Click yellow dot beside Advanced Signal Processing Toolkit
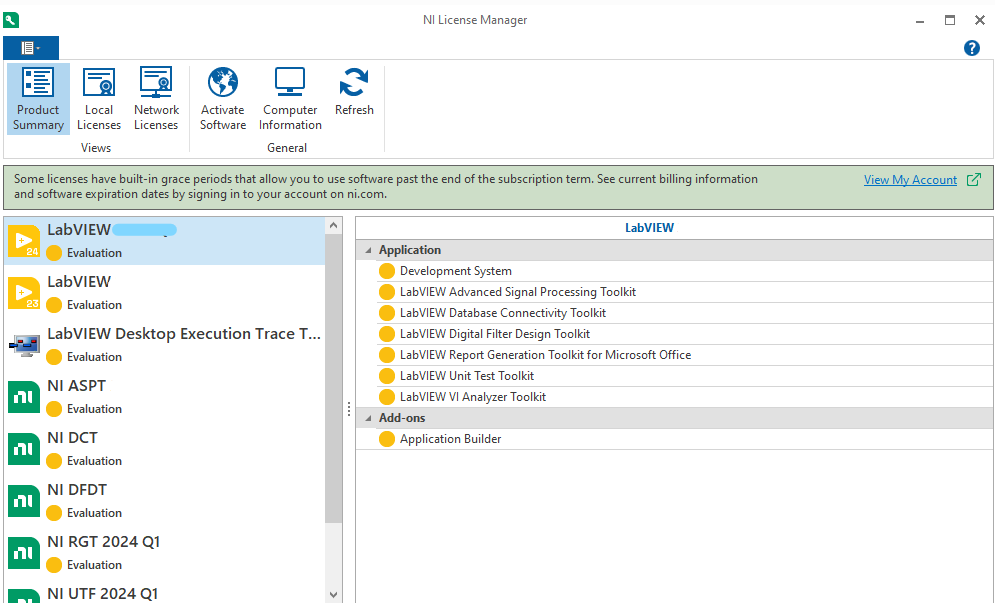This screenshot has width=995, height=603. pyautogui.click(x=386, y=292)
